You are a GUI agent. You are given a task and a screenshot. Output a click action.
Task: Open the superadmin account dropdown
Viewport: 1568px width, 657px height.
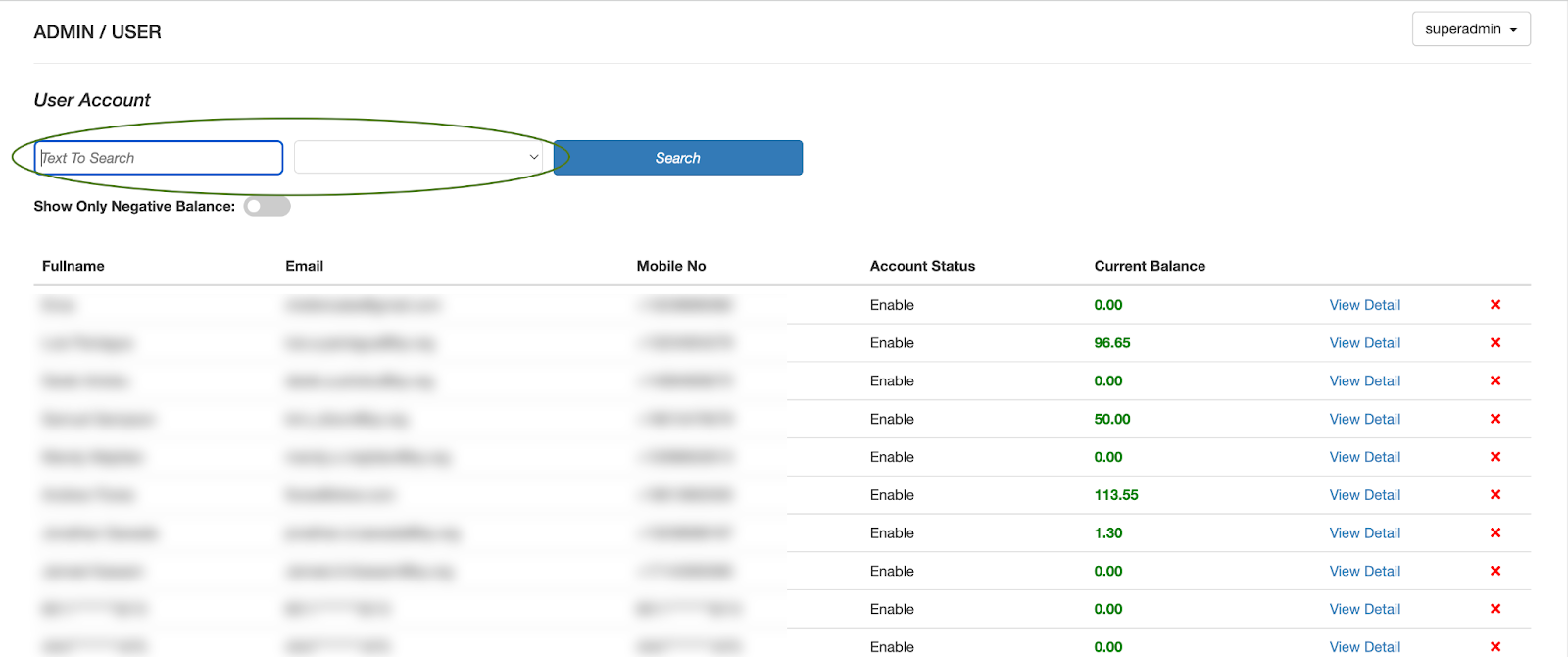coord(1471,29)
